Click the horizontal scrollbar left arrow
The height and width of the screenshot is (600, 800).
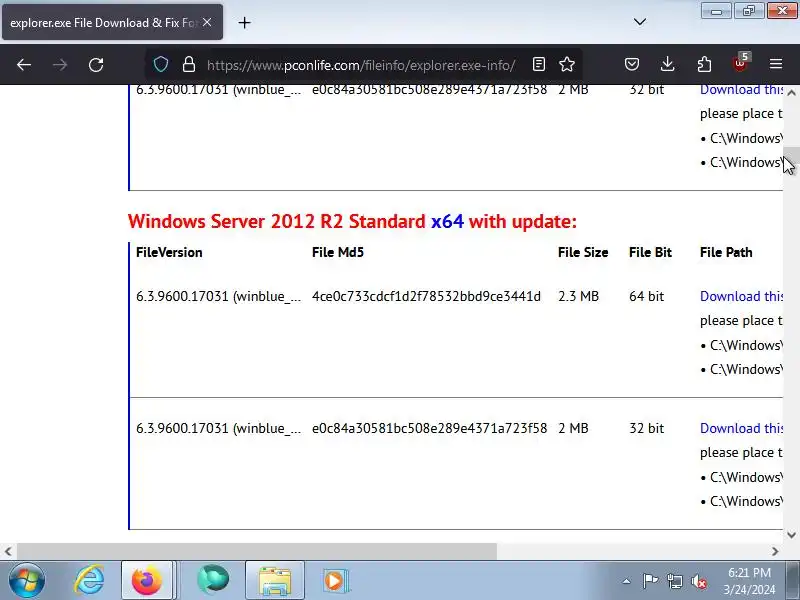coord(8,552)
